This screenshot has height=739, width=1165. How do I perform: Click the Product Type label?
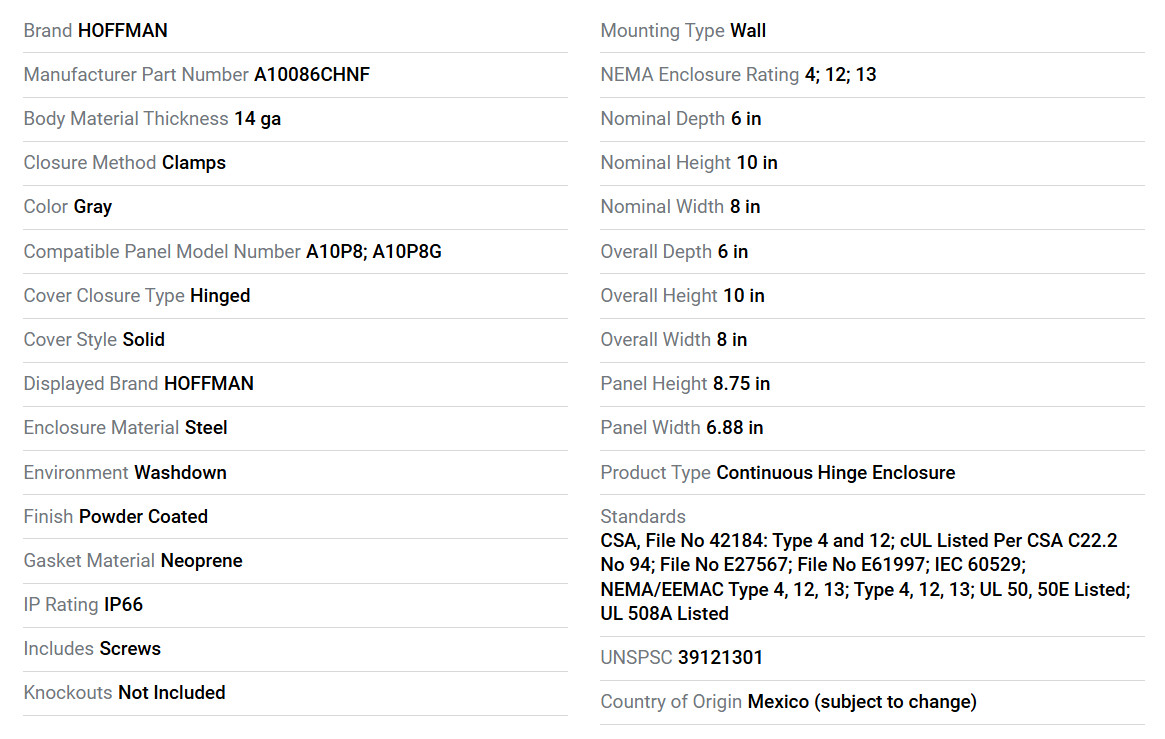point(655,472)
